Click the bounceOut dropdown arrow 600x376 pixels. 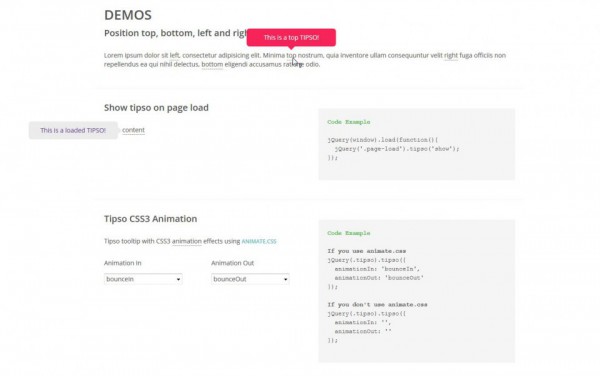coord(285,279)
